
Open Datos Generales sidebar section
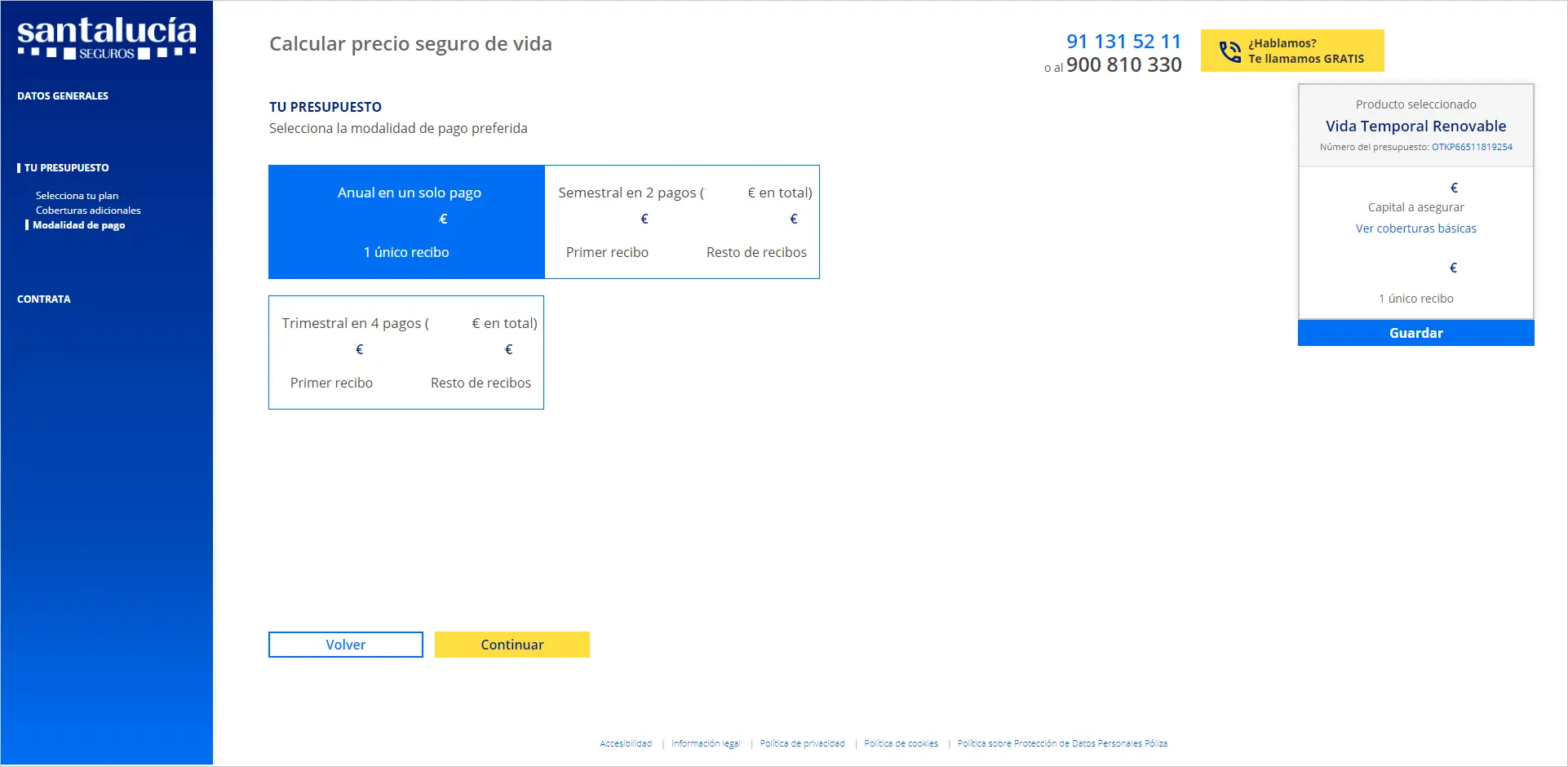click(63, 96)
